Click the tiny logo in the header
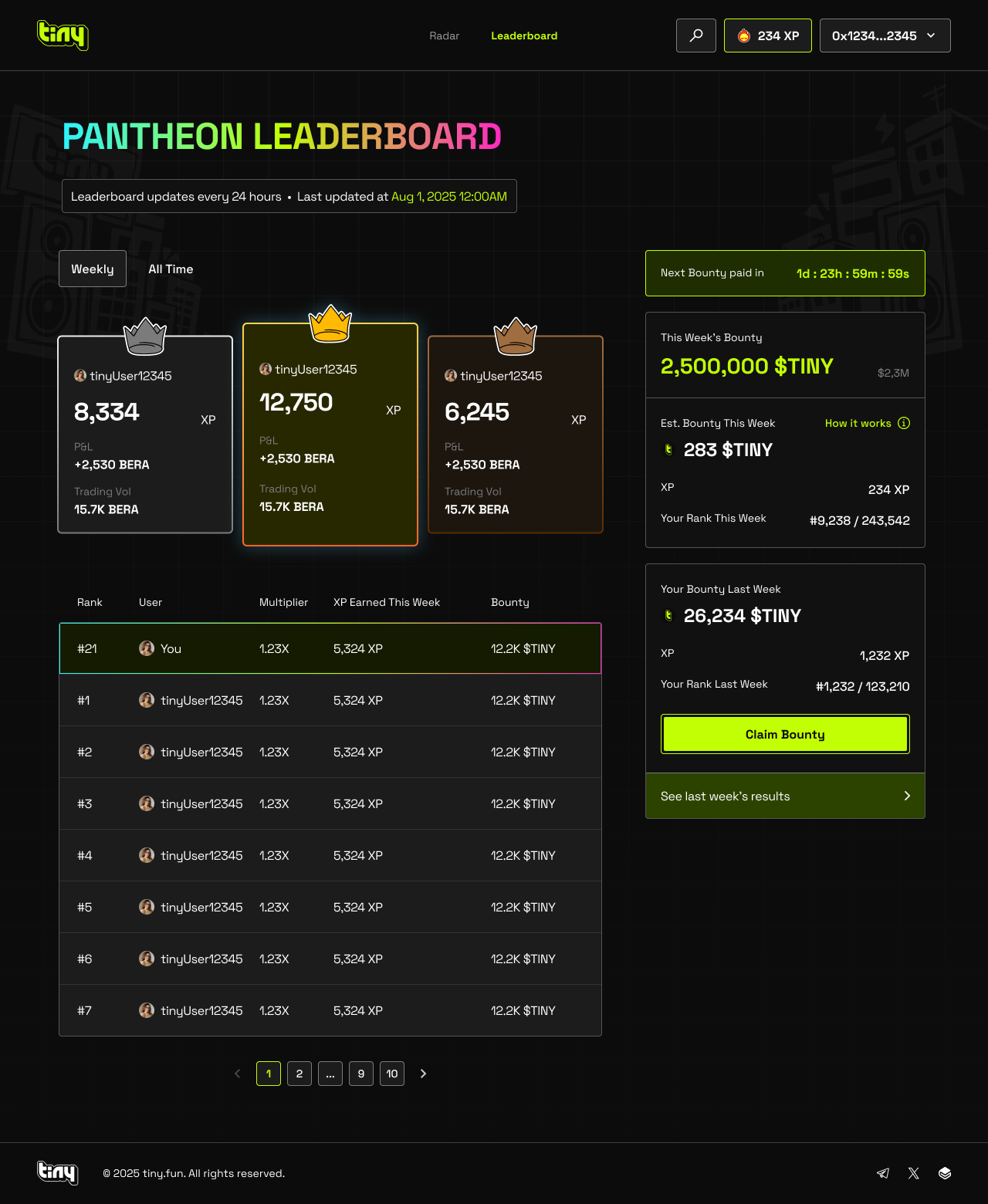The width and height of the screenshot is (988, 1204). [x=63, y=35]
